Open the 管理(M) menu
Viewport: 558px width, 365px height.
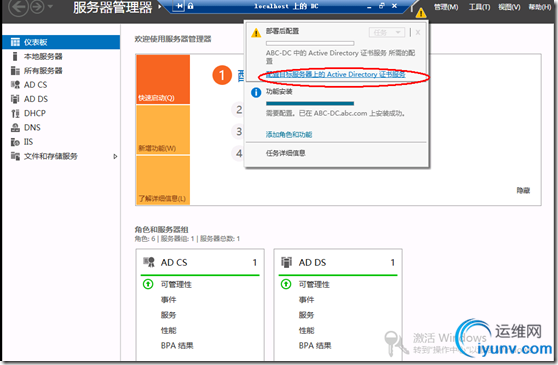[x=446, y=7]
